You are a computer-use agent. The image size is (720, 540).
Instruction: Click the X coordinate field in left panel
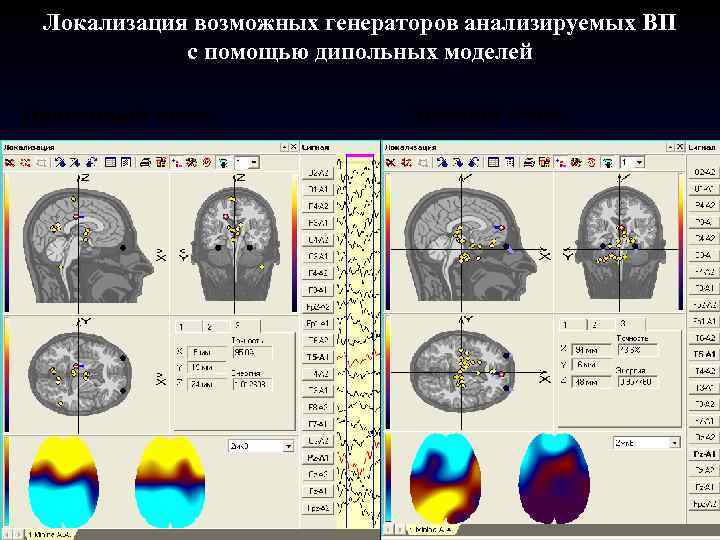tap(207, 353)
